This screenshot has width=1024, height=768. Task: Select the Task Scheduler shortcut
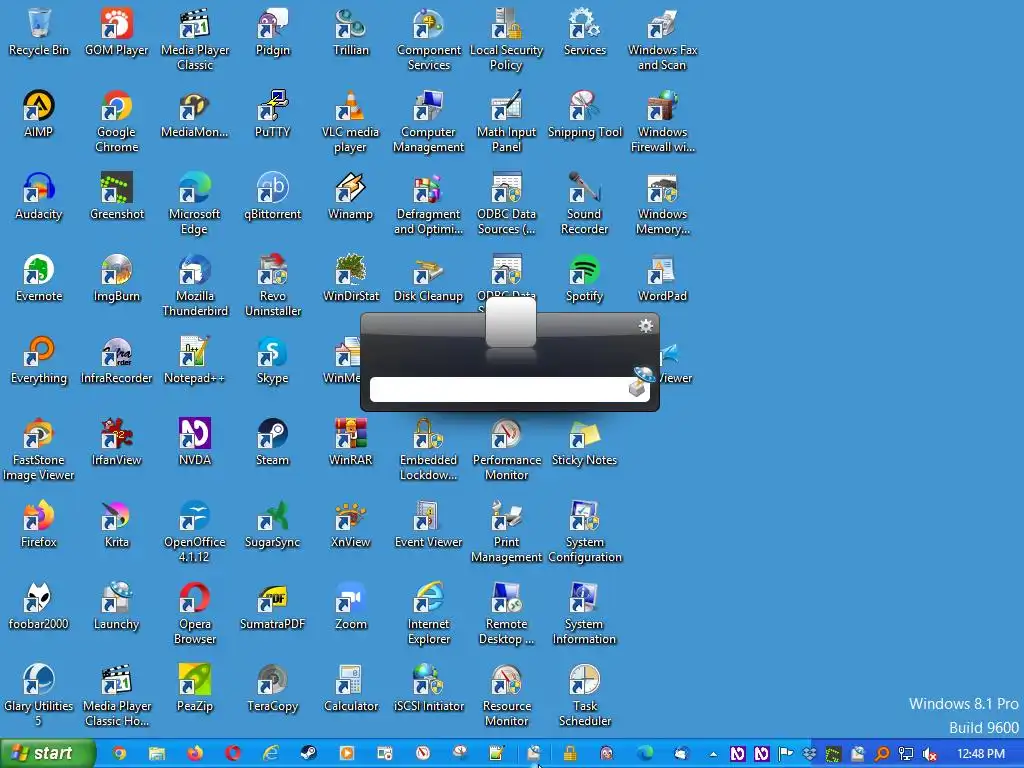tap(584, 697)
